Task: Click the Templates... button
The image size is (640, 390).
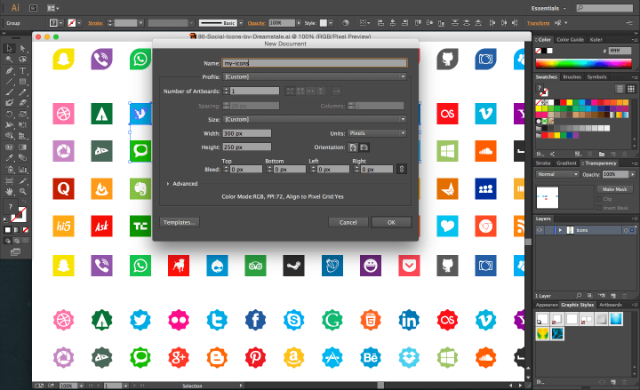Action: click(x=179, y=222)
